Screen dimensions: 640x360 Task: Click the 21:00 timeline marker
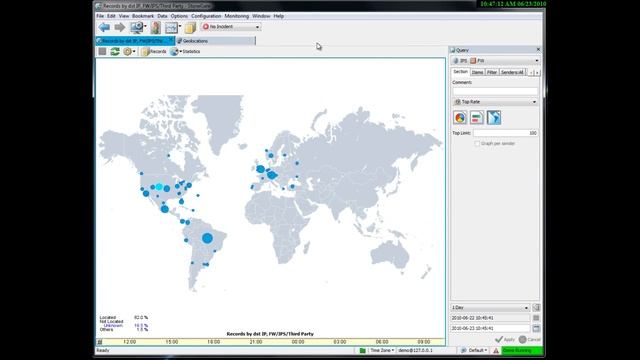tap(256, 342)
